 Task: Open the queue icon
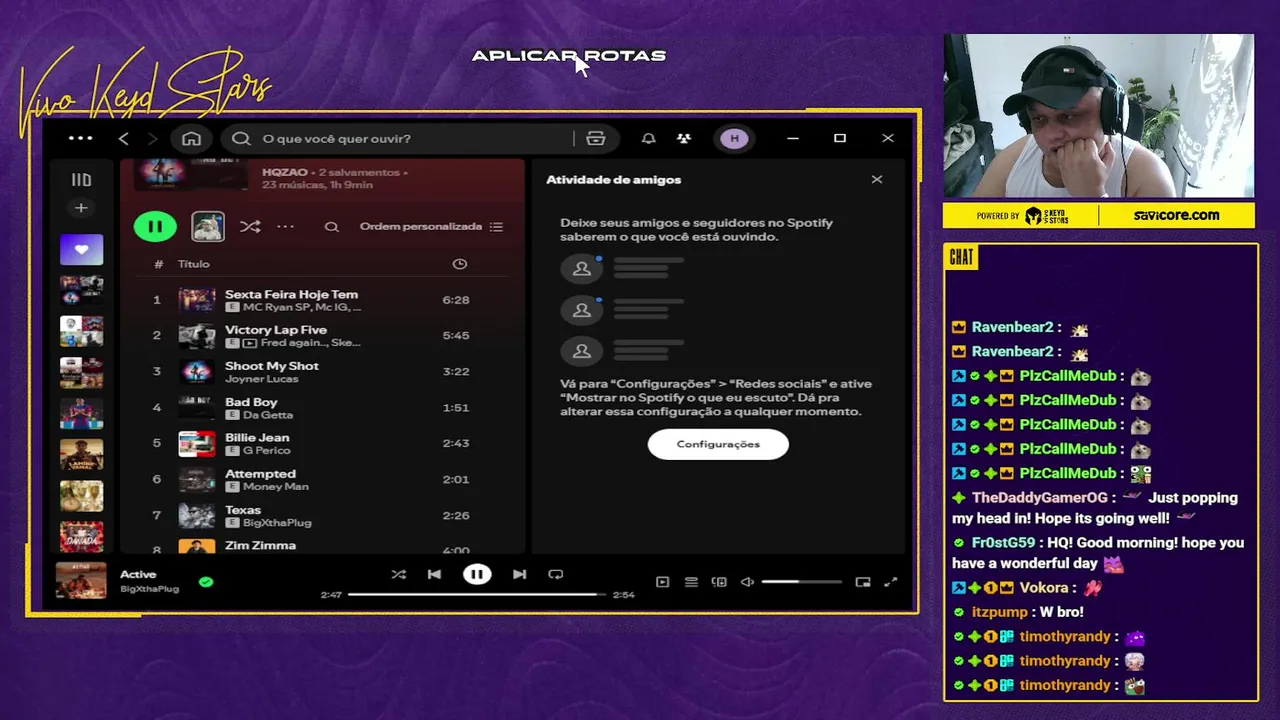(x=691, y=582)
